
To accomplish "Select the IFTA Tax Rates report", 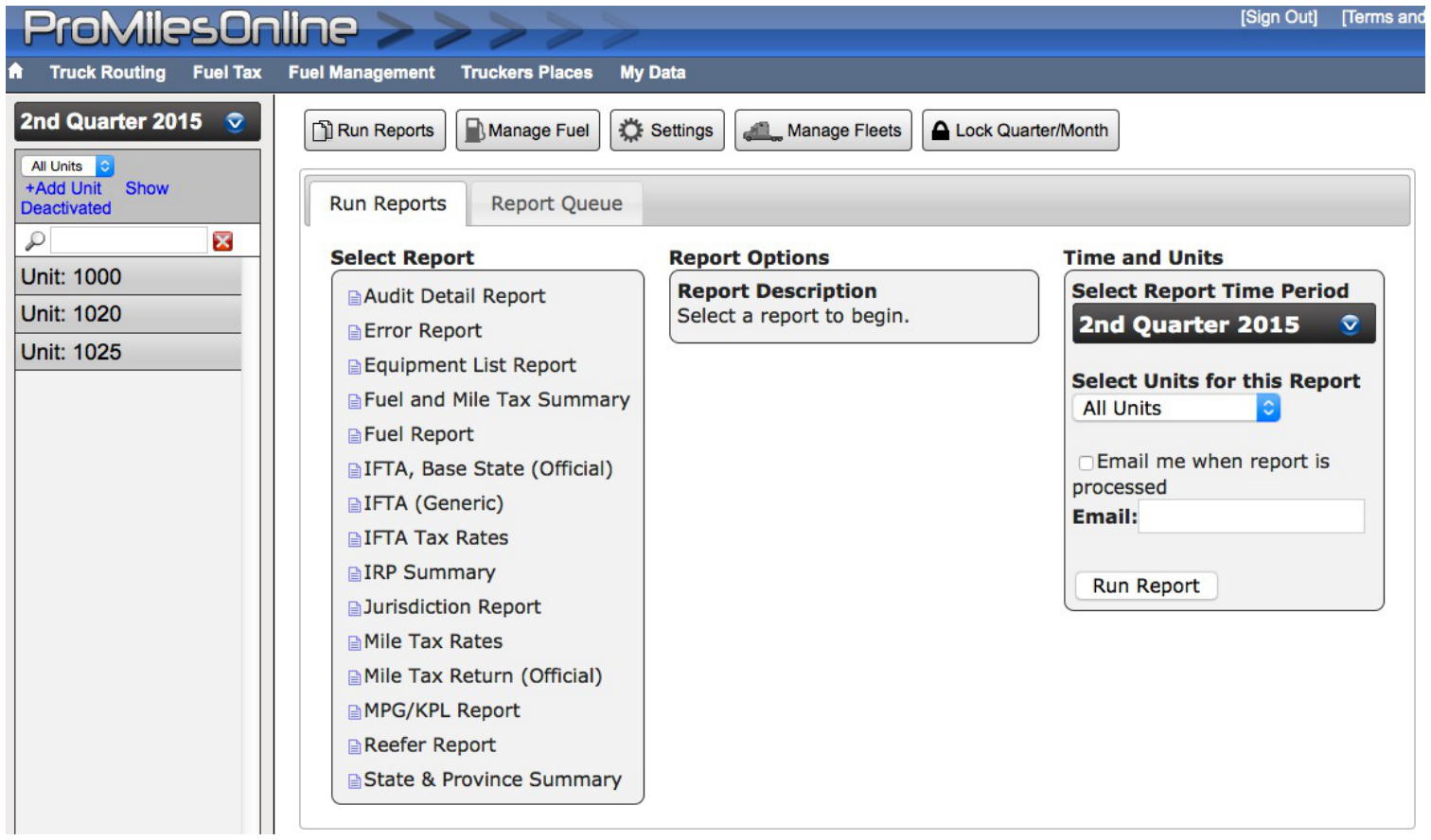I will tap(436, 537).
